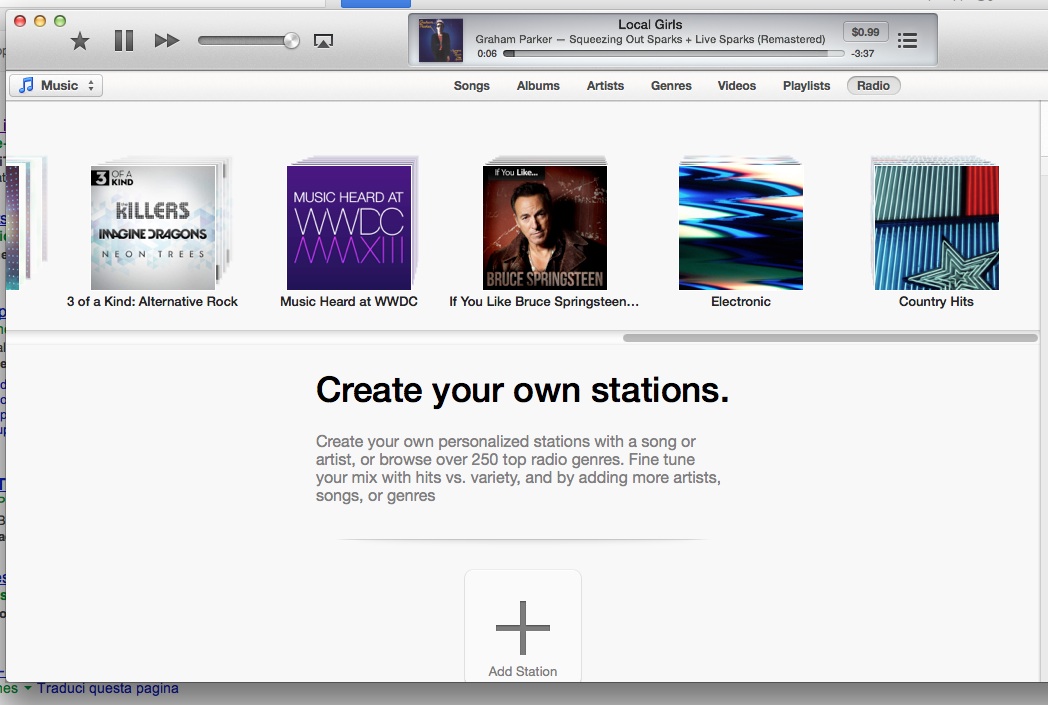Switch to the Albums tab
The image size is (1048, 705).
click(538, 86)
